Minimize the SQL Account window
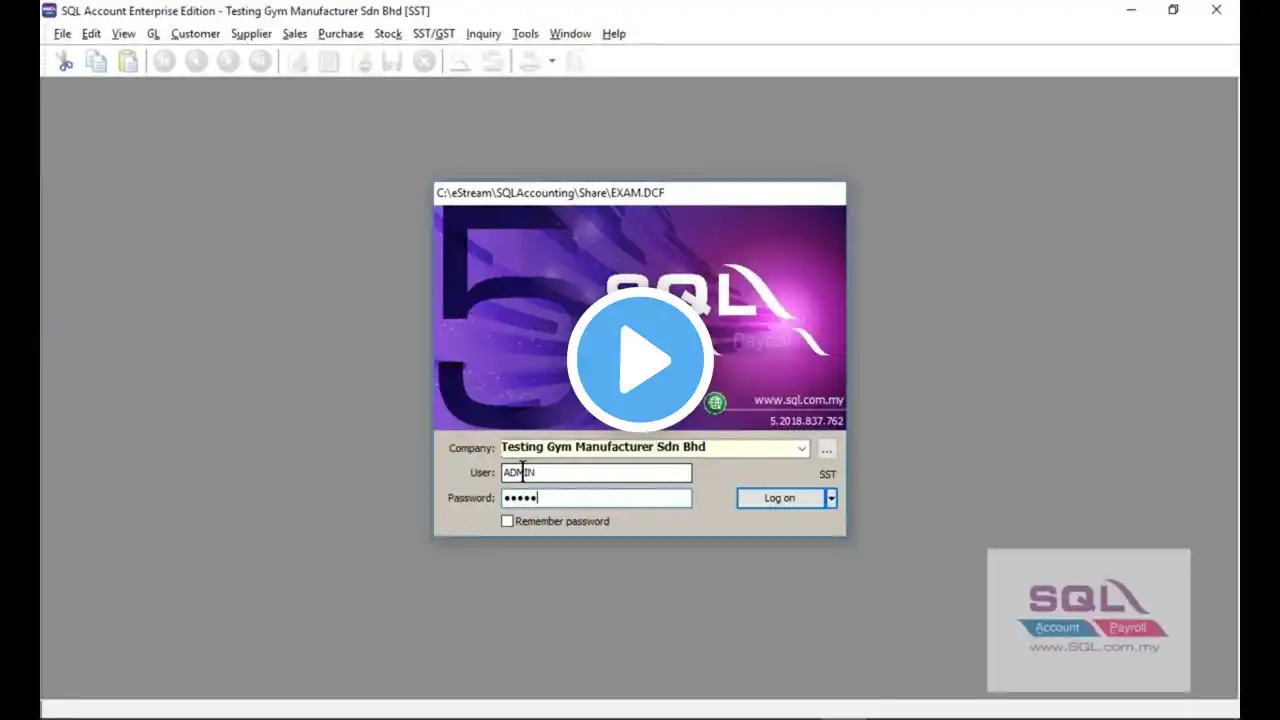The height and width of the screenshot is (720, 1280). coord(1131,10)
